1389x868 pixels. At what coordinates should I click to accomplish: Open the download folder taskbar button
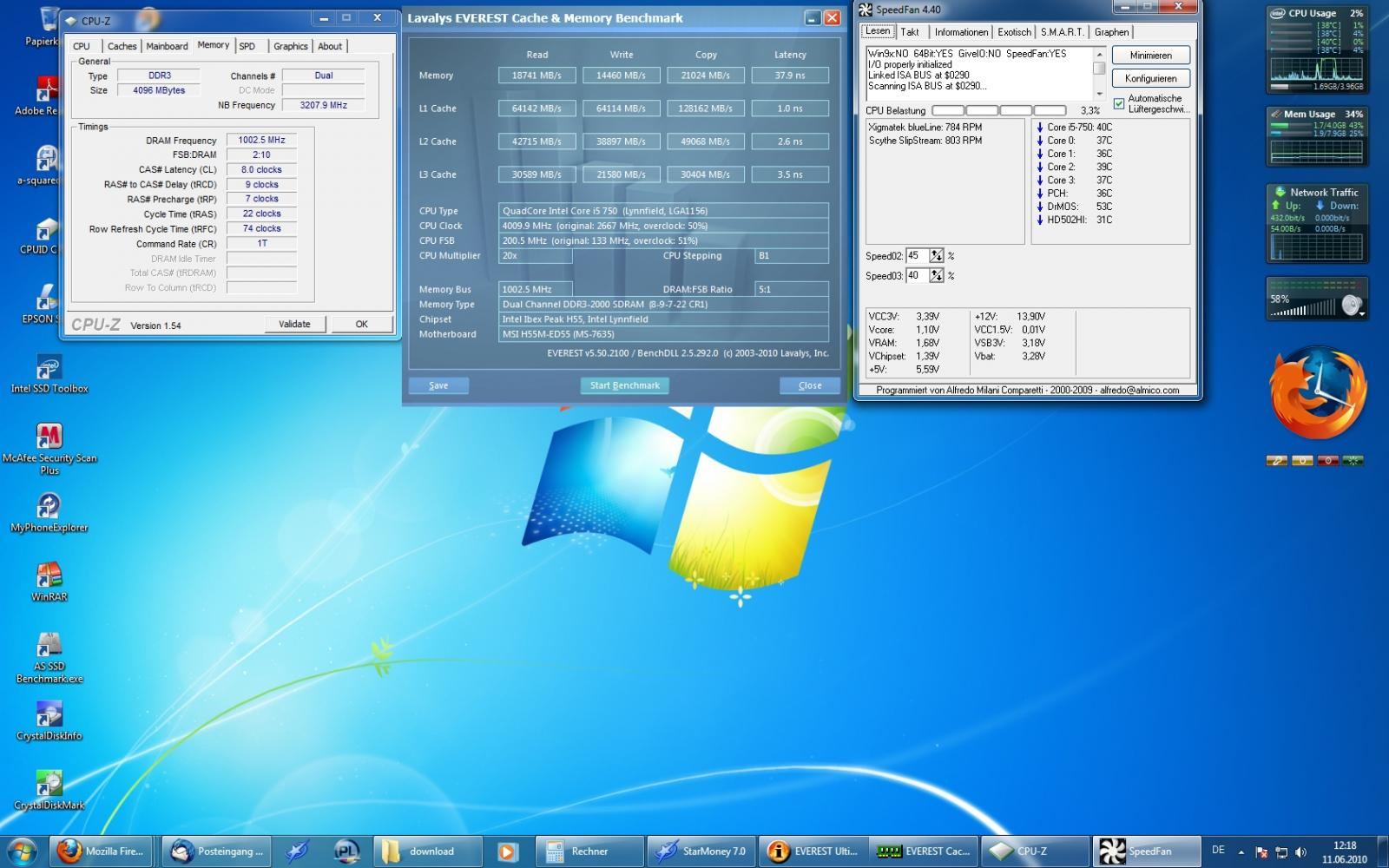tap(429, 852)
